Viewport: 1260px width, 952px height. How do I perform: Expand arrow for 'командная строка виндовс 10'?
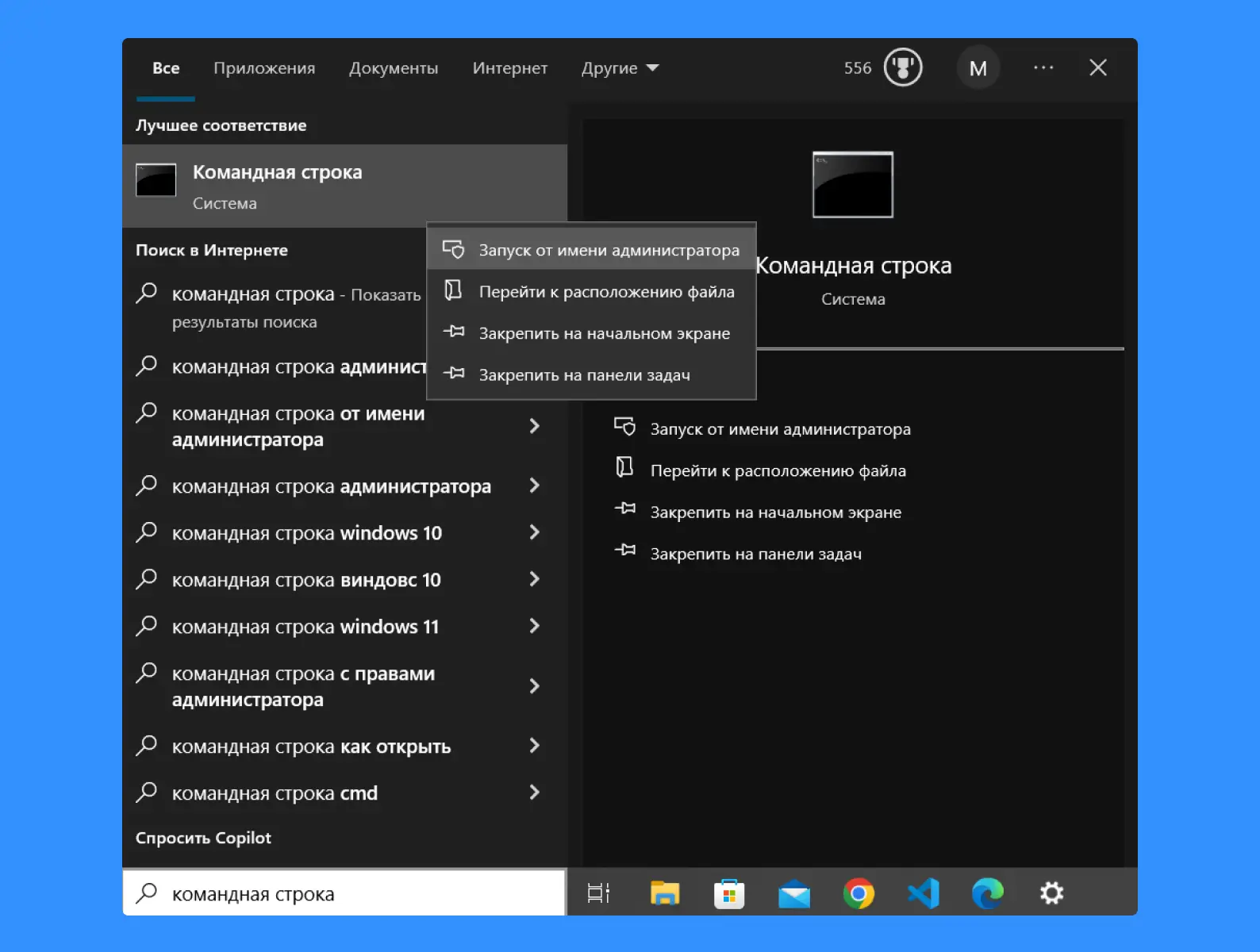(535, 579)
